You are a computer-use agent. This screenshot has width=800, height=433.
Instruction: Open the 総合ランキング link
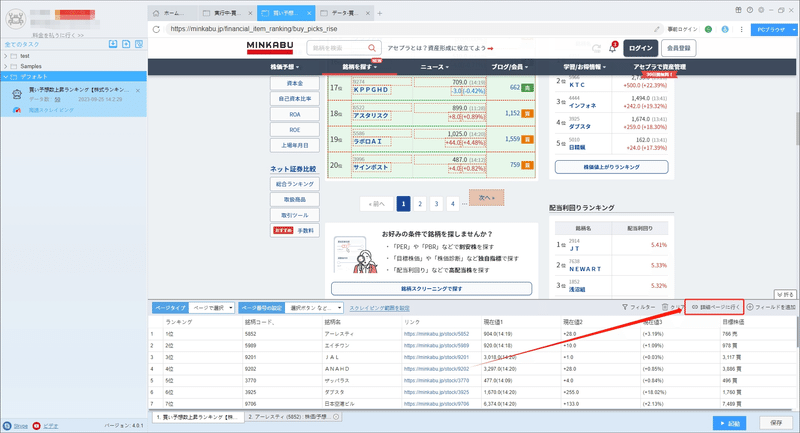[295, 184]
